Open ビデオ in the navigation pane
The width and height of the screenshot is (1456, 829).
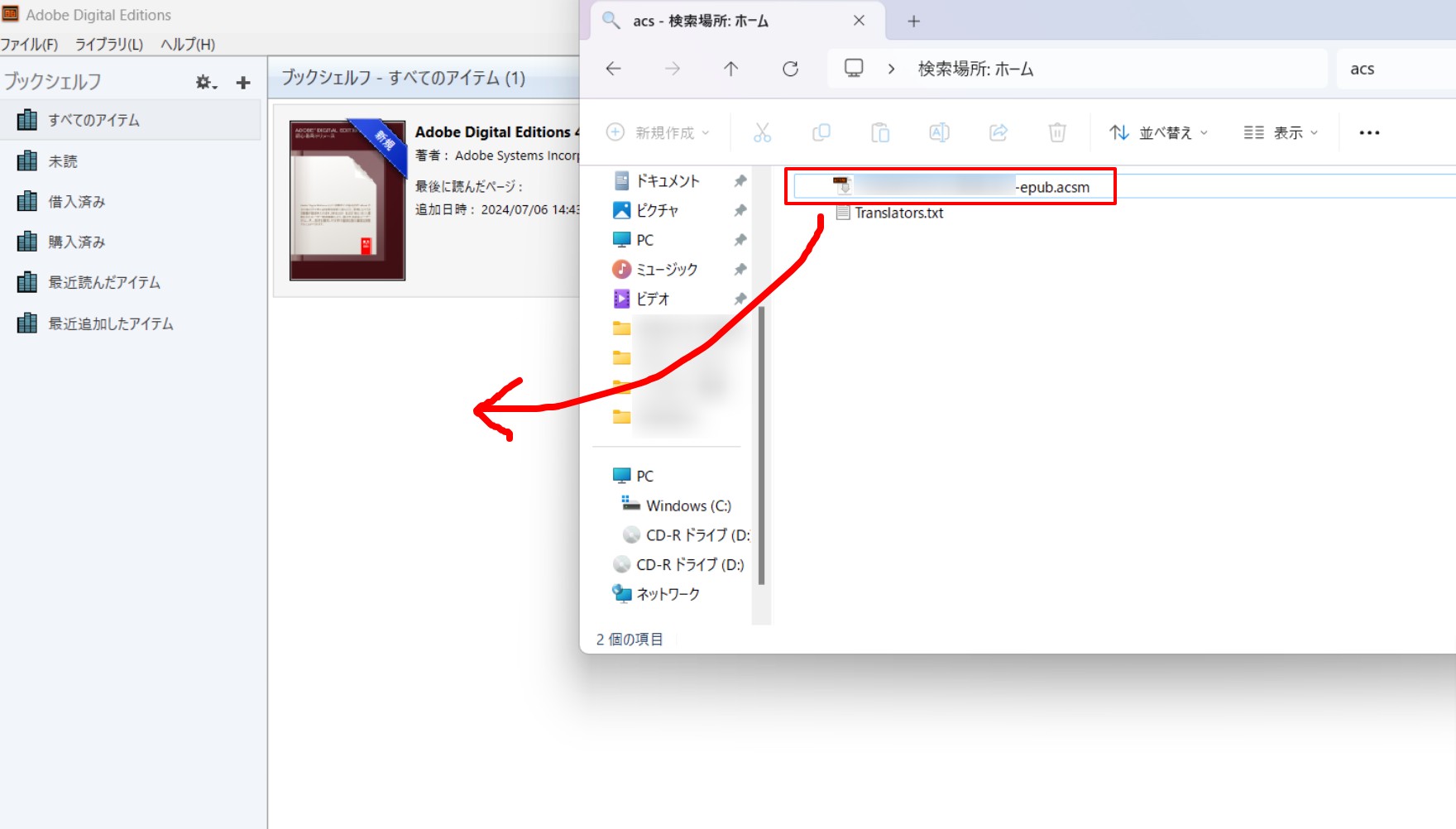tap(652, 299)
